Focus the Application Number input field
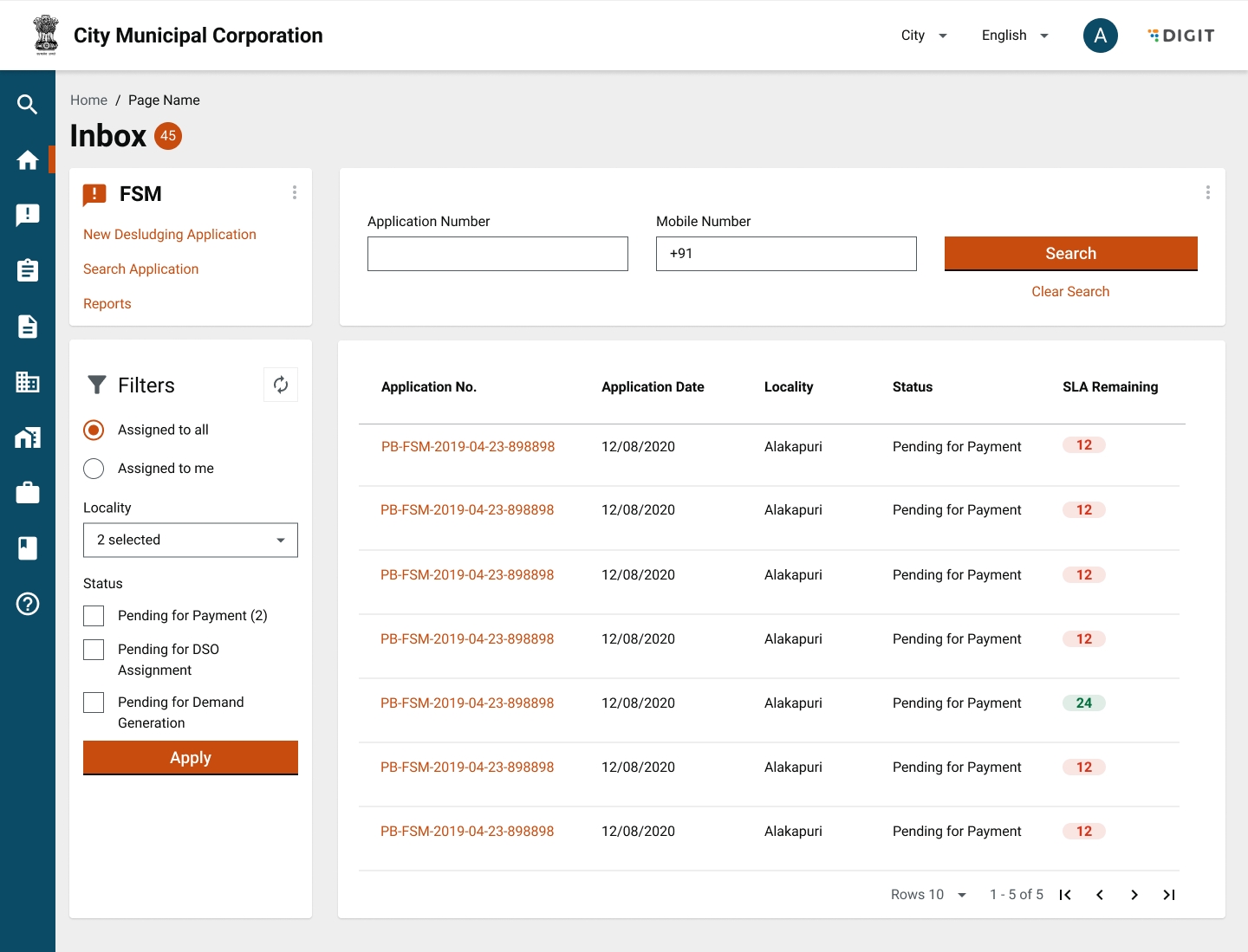 point(497,254)
